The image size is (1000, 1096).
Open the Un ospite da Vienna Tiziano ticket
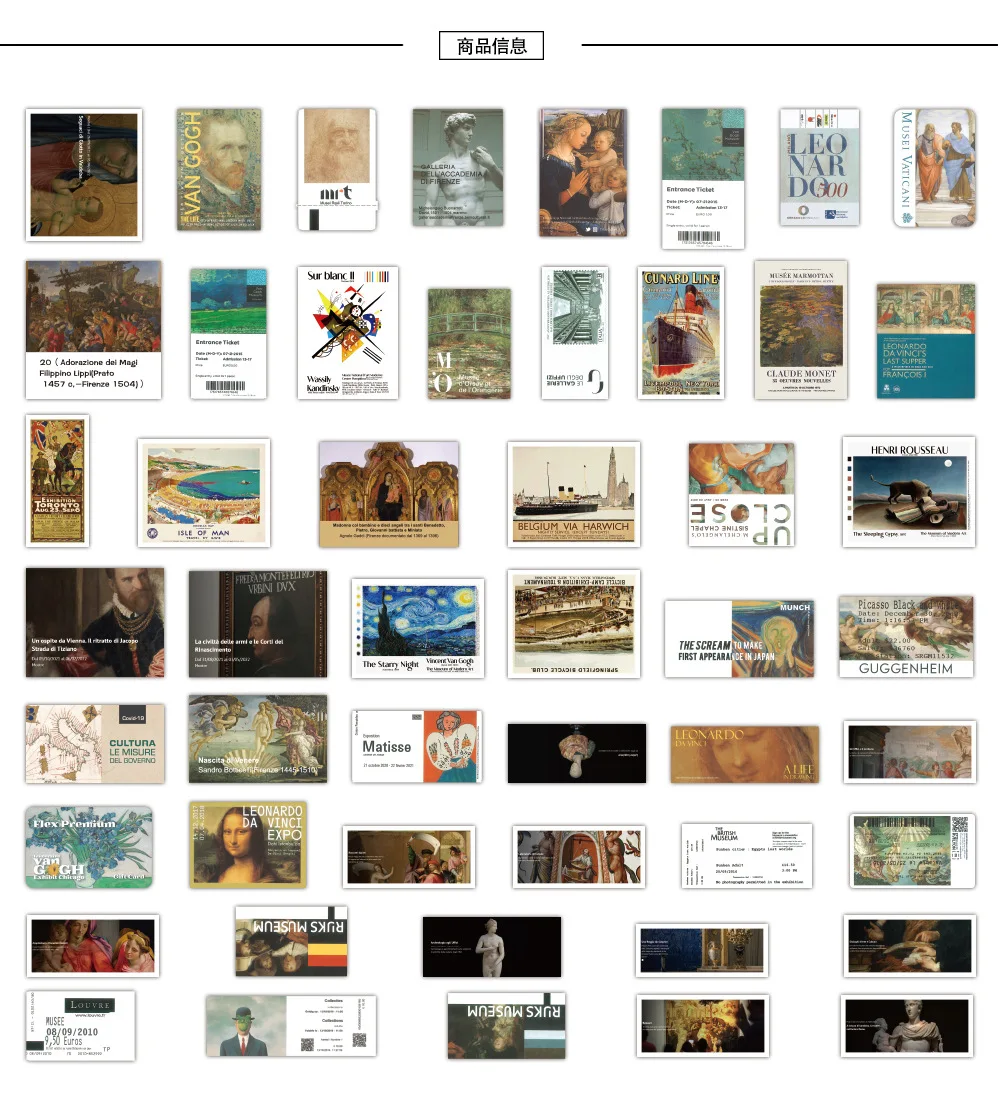pyautogui.click(x=95, y=622)
